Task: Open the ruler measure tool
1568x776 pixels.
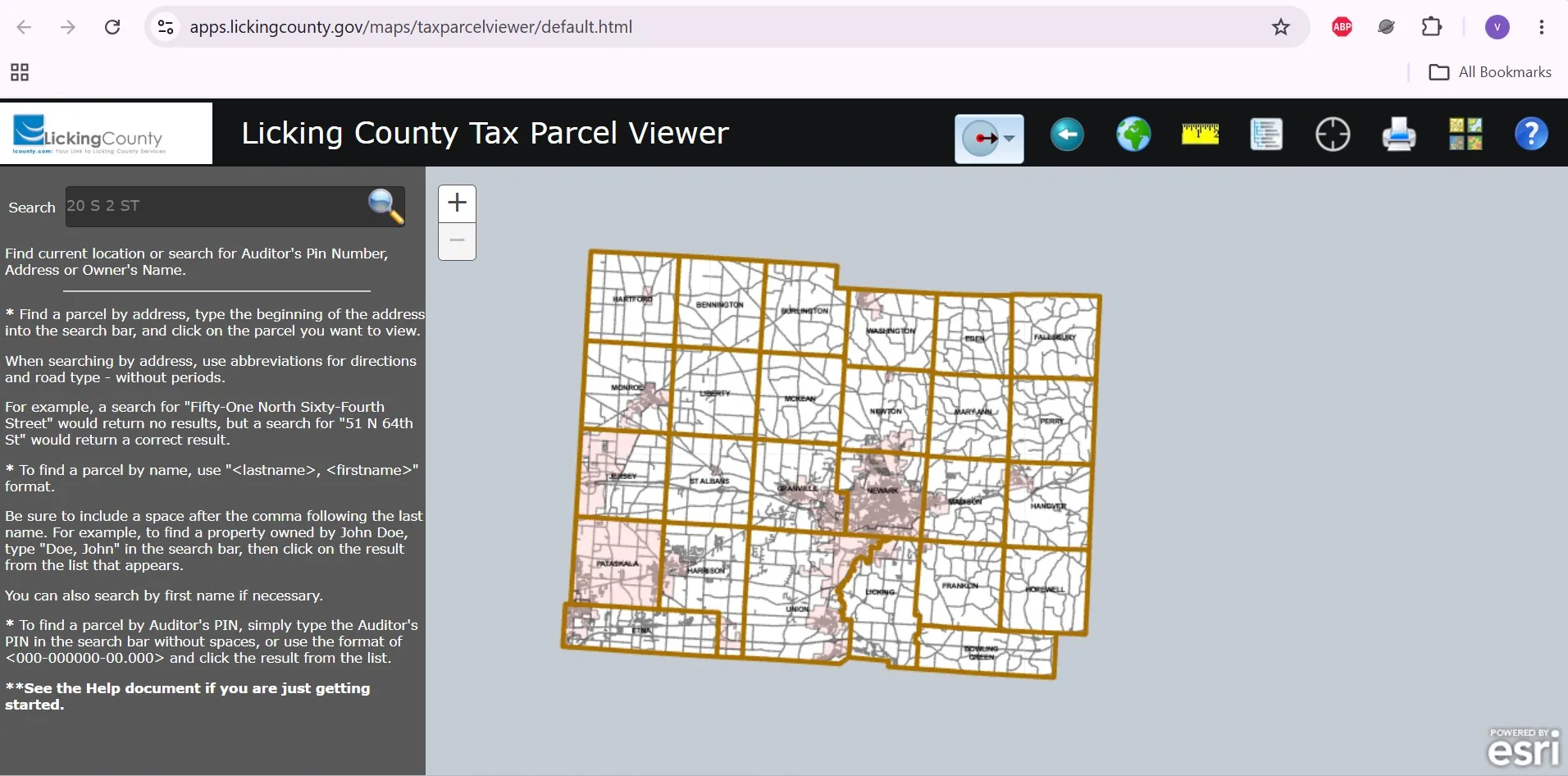Action: 1200,134
